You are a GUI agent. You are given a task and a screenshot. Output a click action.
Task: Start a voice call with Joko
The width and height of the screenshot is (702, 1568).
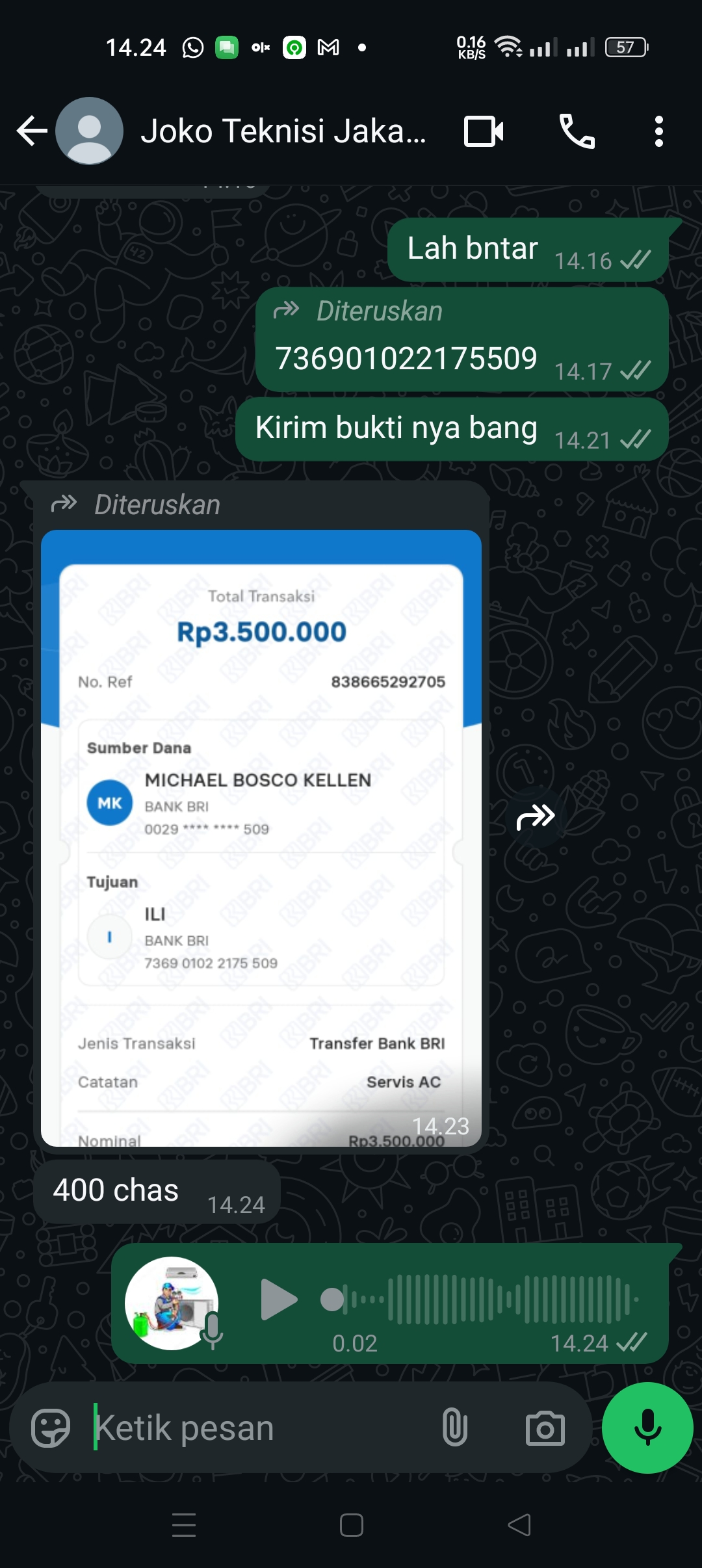tap(577, 131)
